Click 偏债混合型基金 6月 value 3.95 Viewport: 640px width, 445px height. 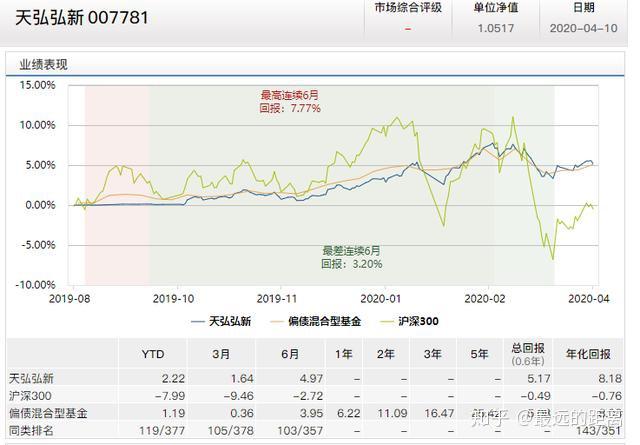coord(311,413)
